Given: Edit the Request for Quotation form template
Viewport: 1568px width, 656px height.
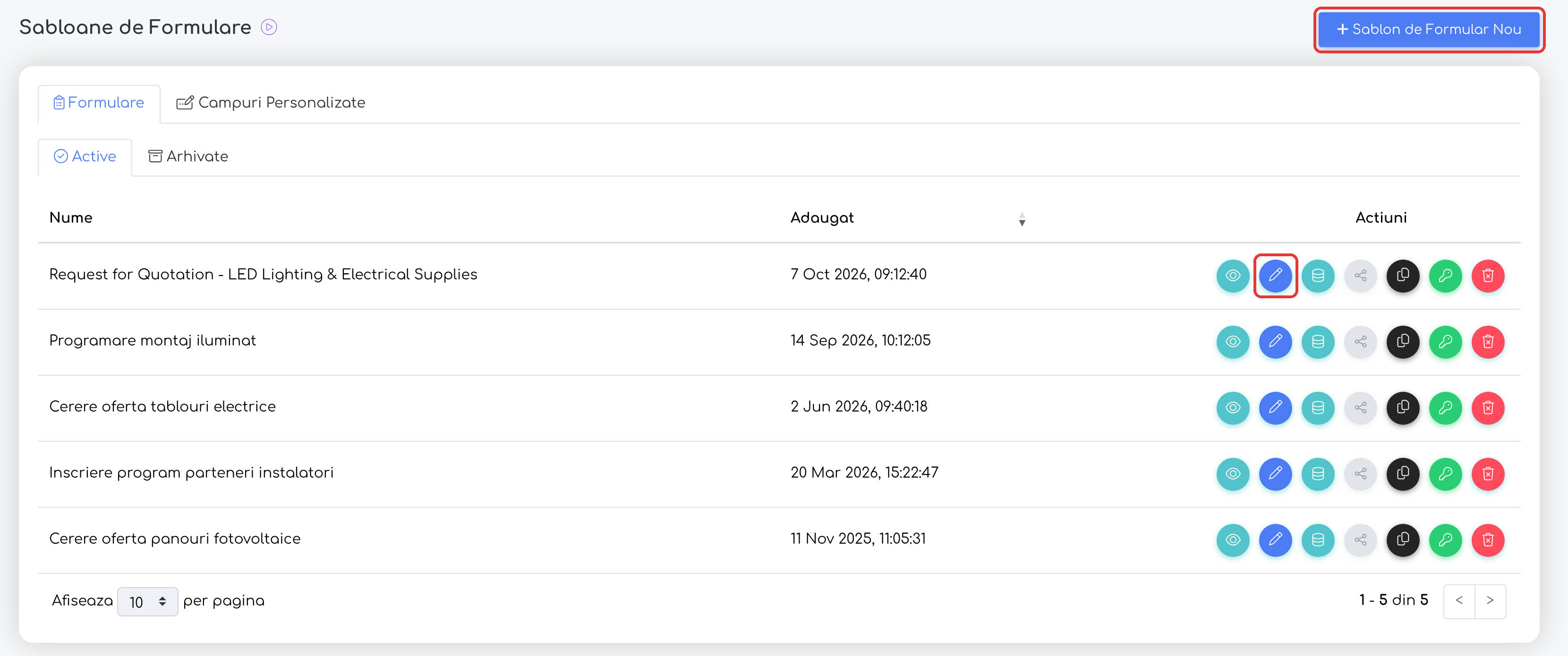Looking at the screenshot, I should pos(1275,276).
